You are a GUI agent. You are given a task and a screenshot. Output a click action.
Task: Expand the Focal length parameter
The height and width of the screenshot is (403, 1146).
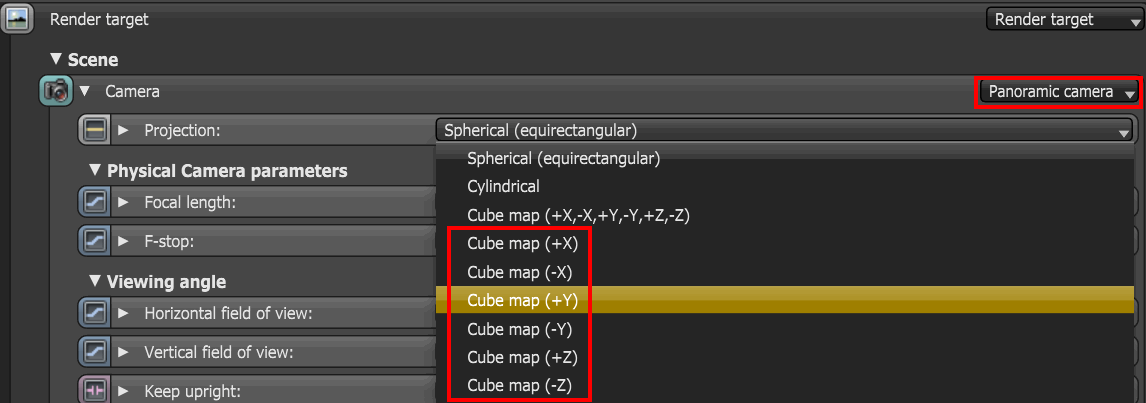[x=124, y=202]
